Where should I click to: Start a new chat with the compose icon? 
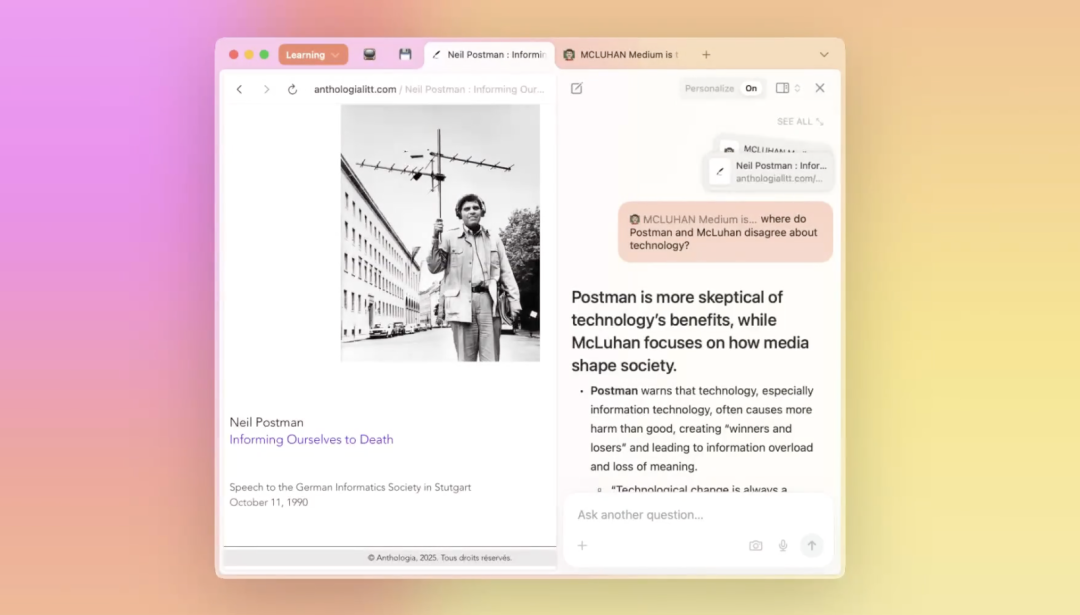click(577, 88)
